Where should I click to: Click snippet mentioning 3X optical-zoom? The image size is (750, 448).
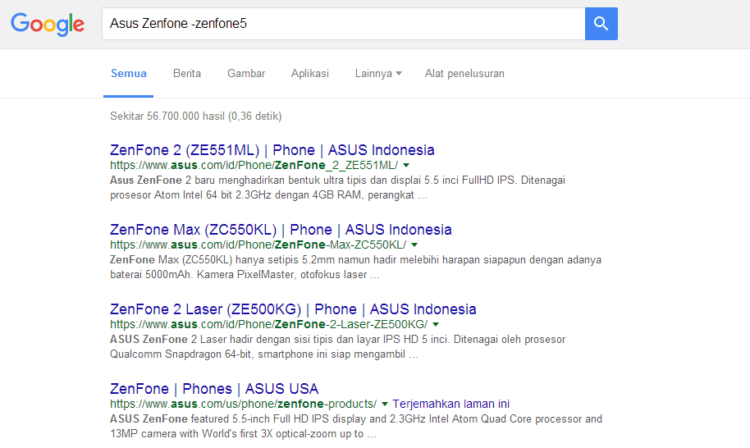pyautogui.click(x=356, y=426)
